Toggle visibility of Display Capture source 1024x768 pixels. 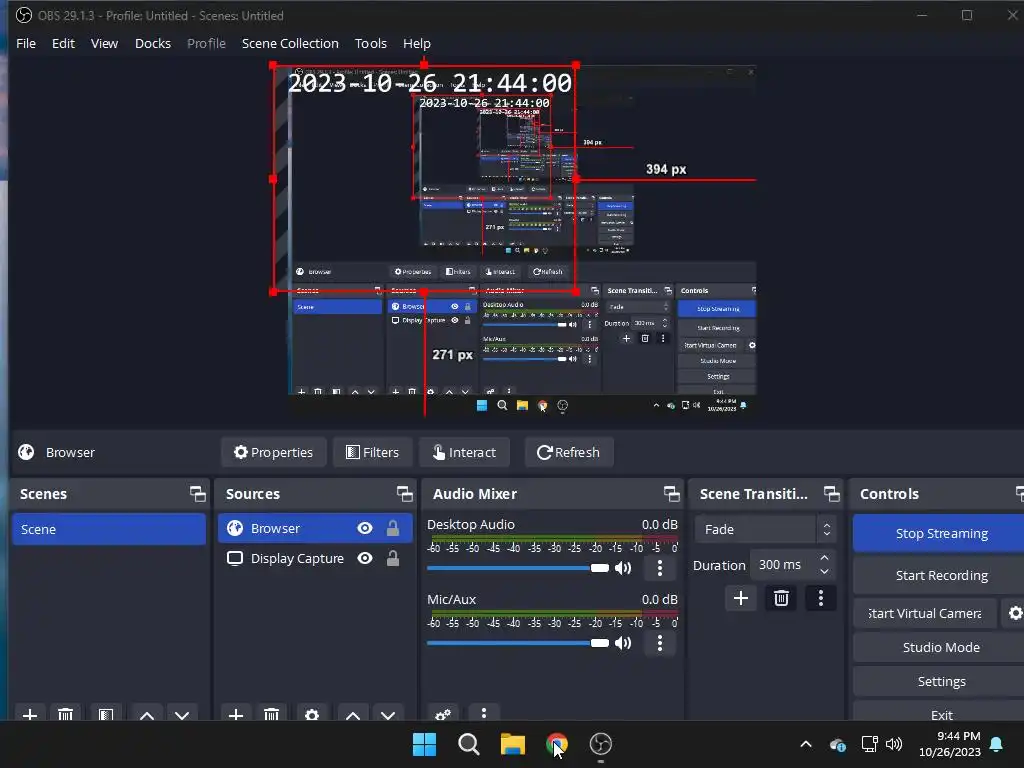365,558
